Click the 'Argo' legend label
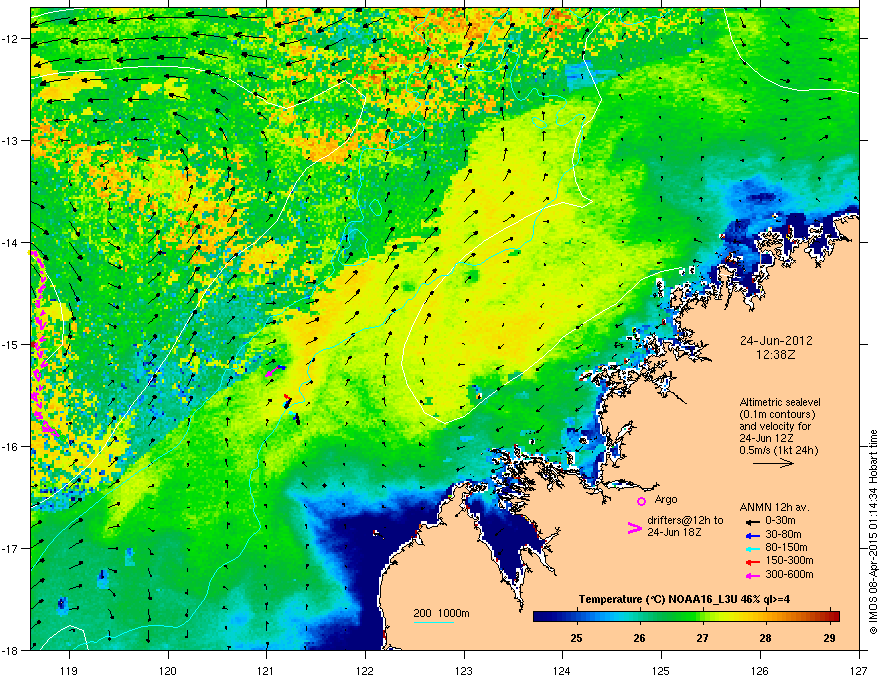This screenshot has width=880, height=680. pos(666,499)
